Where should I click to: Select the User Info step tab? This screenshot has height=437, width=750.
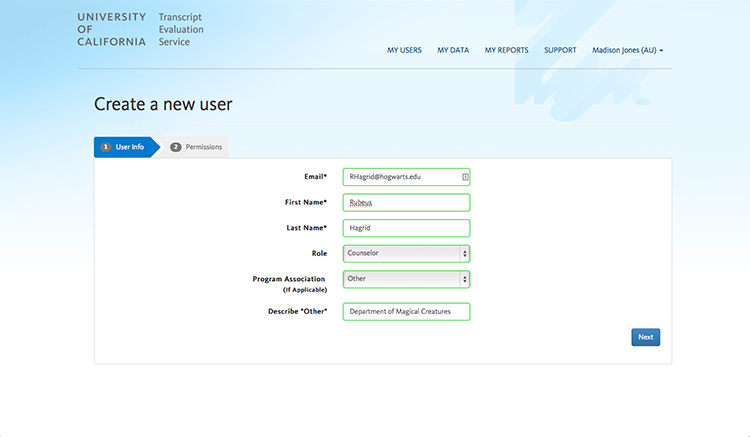(127, 147)
